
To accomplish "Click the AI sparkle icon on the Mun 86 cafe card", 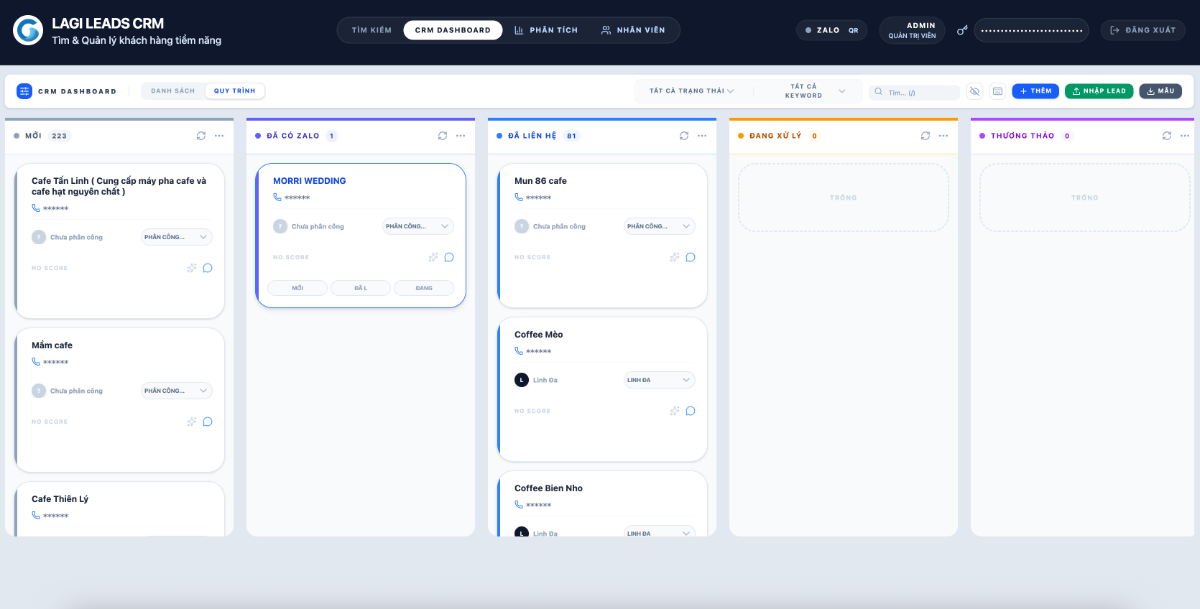I will click(x=674, y=257).
